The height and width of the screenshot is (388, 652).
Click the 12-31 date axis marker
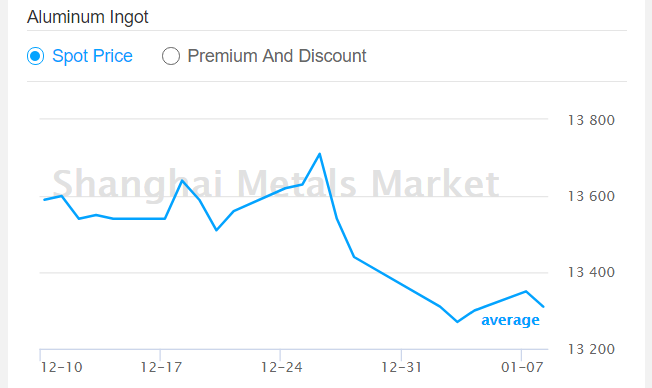(402, 367)
